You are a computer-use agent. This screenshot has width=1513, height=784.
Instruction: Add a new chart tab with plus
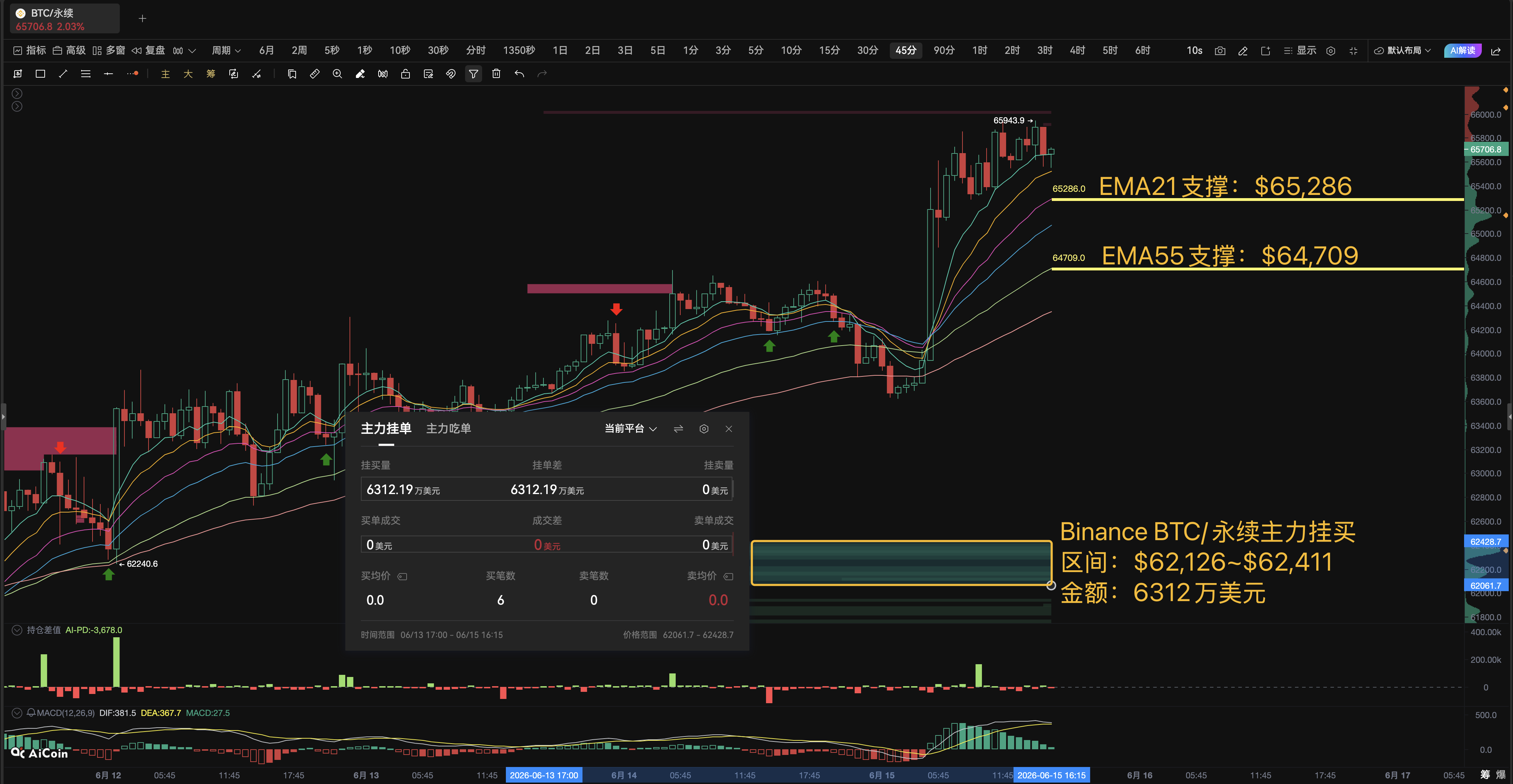[142, 19]
